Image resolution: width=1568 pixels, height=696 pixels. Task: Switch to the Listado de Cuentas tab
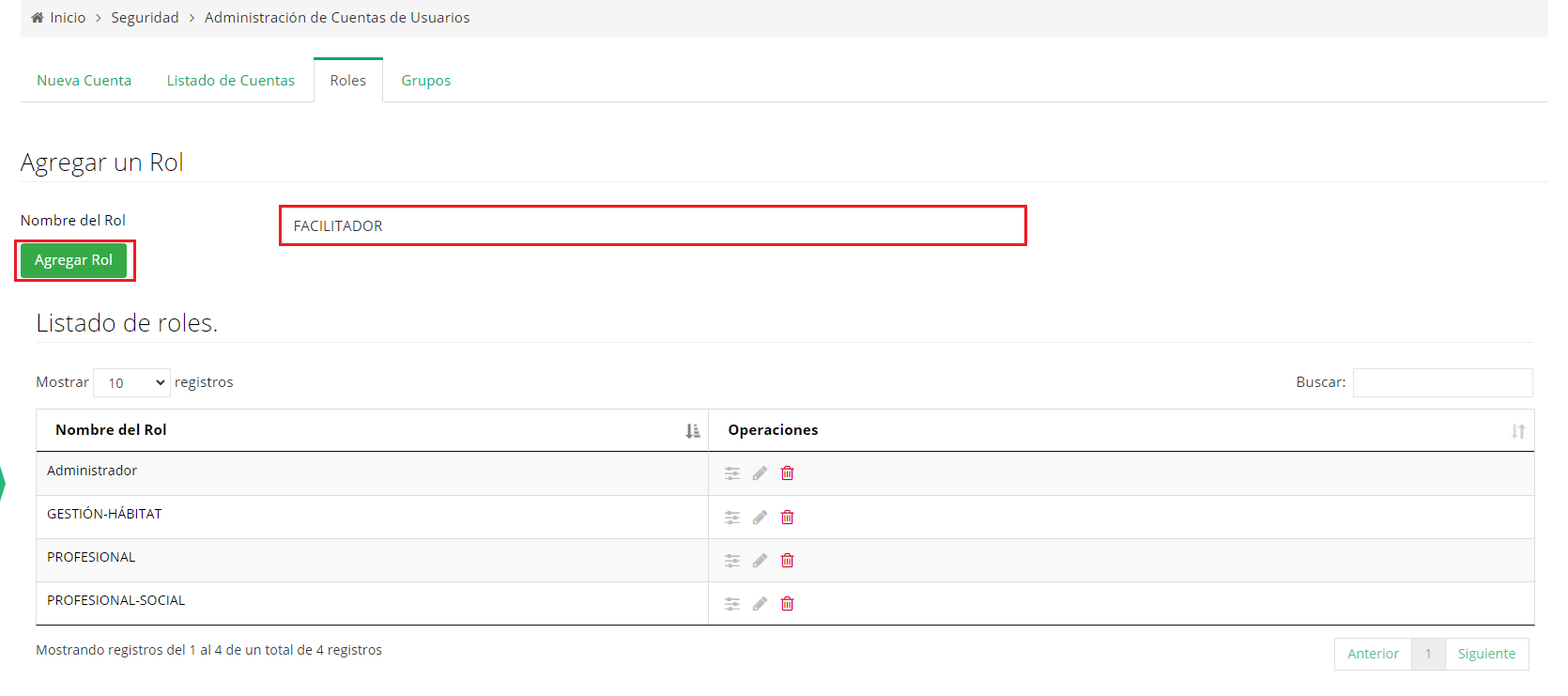[x=231, y=81]
